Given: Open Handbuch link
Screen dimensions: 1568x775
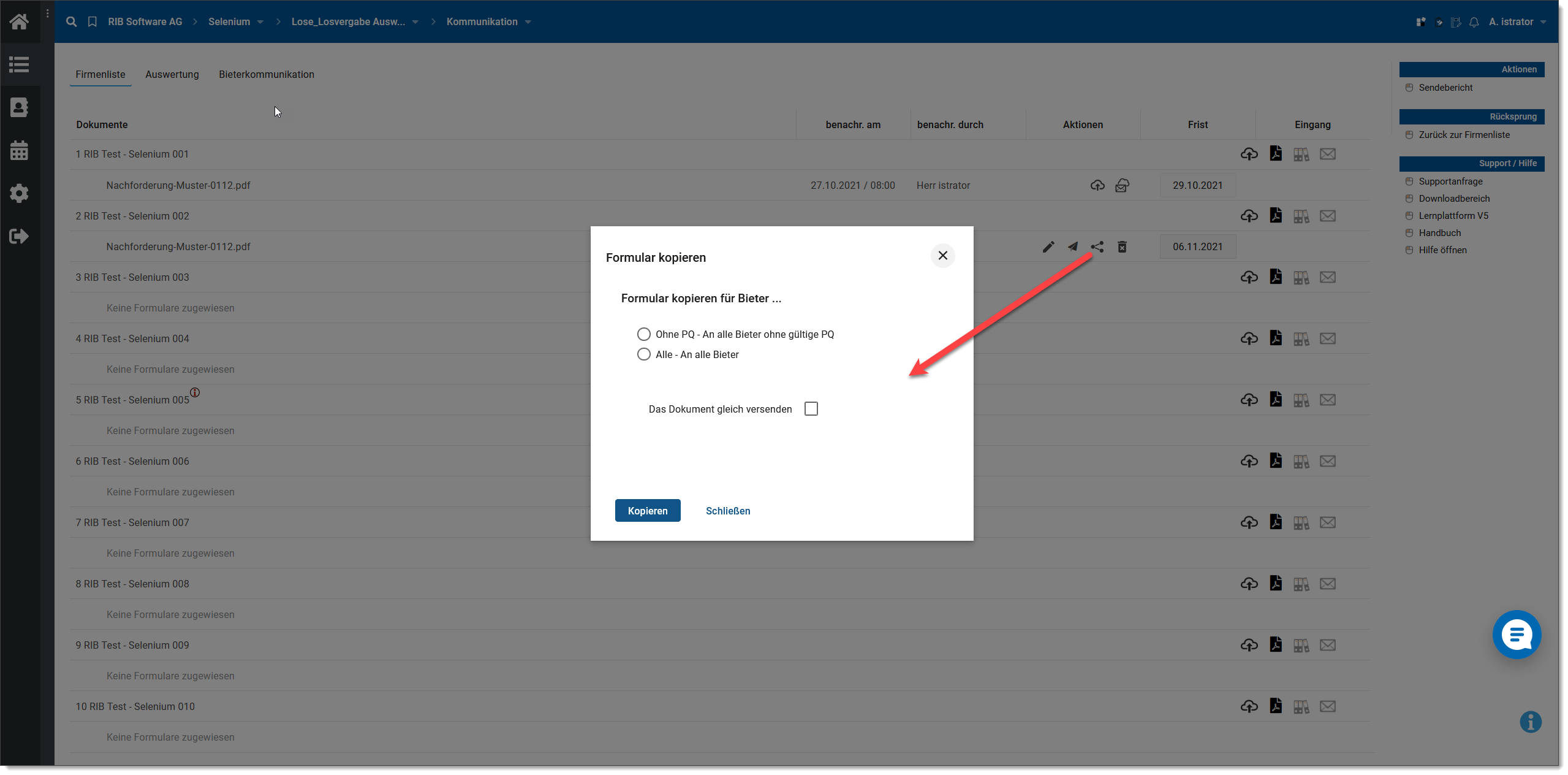Looking at the screenshot, I should point(1439,233).
